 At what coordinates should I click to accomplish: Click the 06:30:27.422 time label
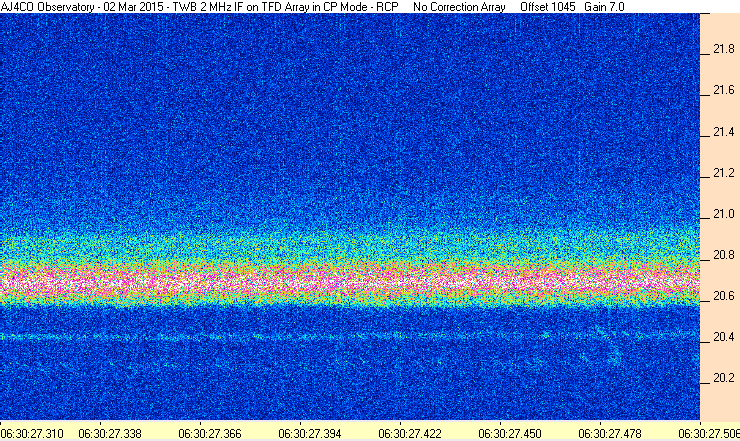pyautogui.click(x=410, y=433)
